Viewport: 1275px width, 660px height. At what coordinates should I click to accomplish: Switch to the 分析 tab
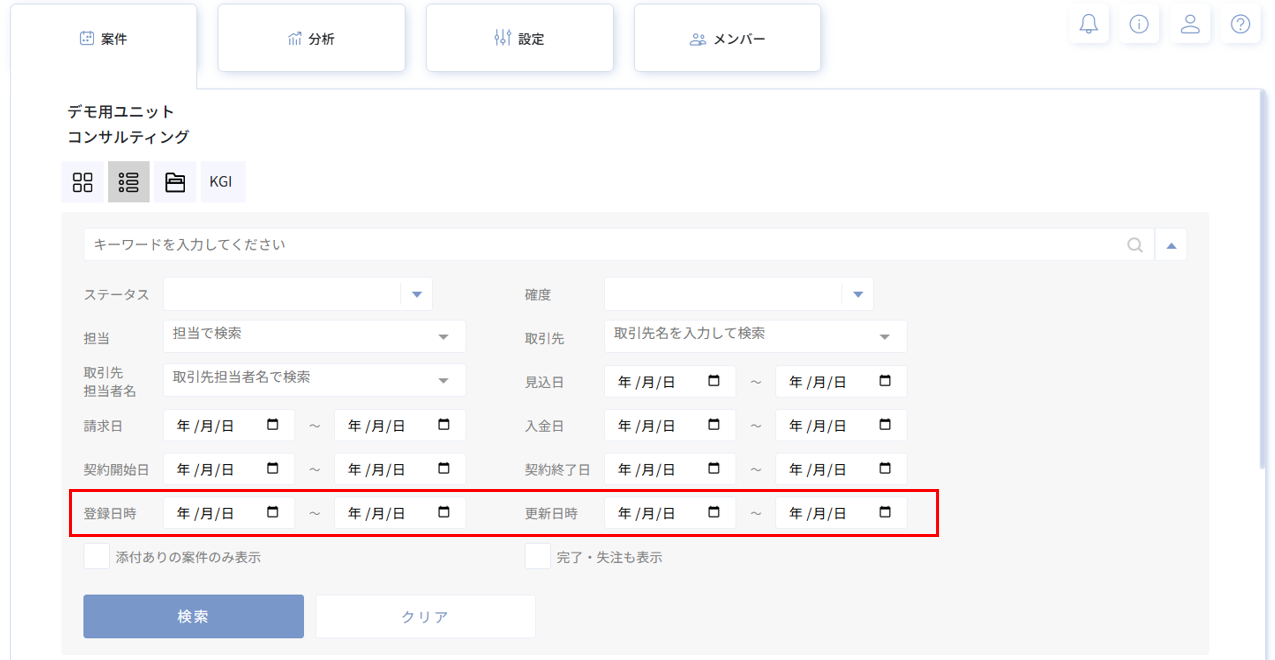click(x=311, y=39)
